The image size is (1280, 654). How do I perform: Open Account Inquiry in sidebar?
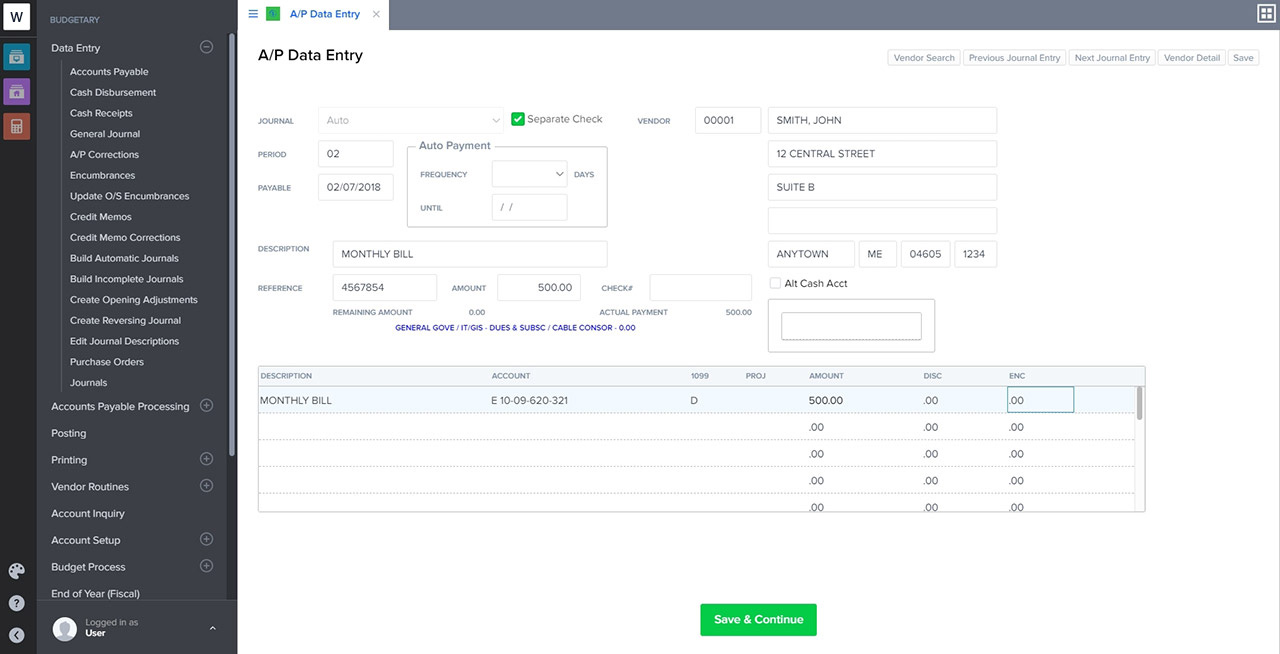pos(88,513)
